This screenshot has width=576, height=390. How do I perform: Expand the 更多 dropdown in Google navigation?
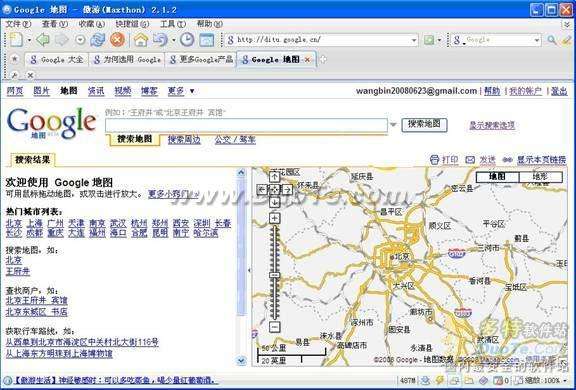click(x=192, y=91)
